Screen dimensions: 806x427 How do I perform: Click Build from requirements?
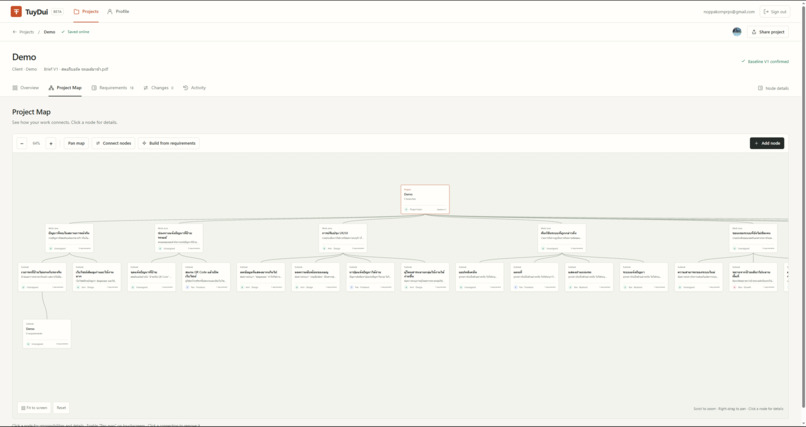pos(169,143)
